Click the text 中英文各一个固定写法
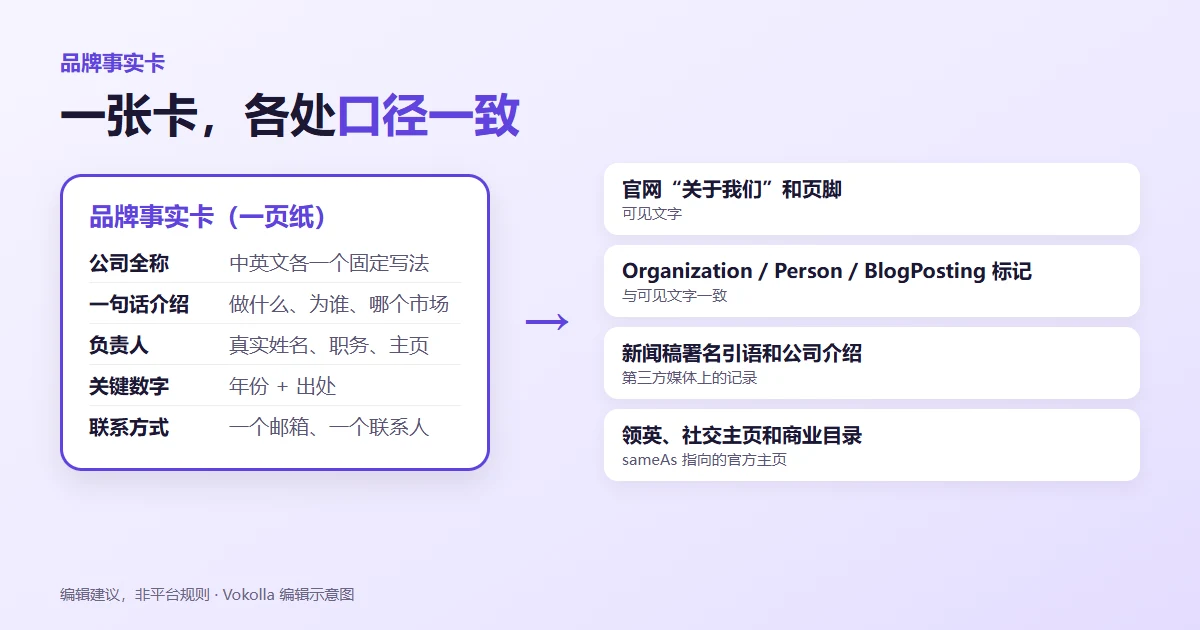The height and width of the screenshot is (630, 1200). (329, 263)
